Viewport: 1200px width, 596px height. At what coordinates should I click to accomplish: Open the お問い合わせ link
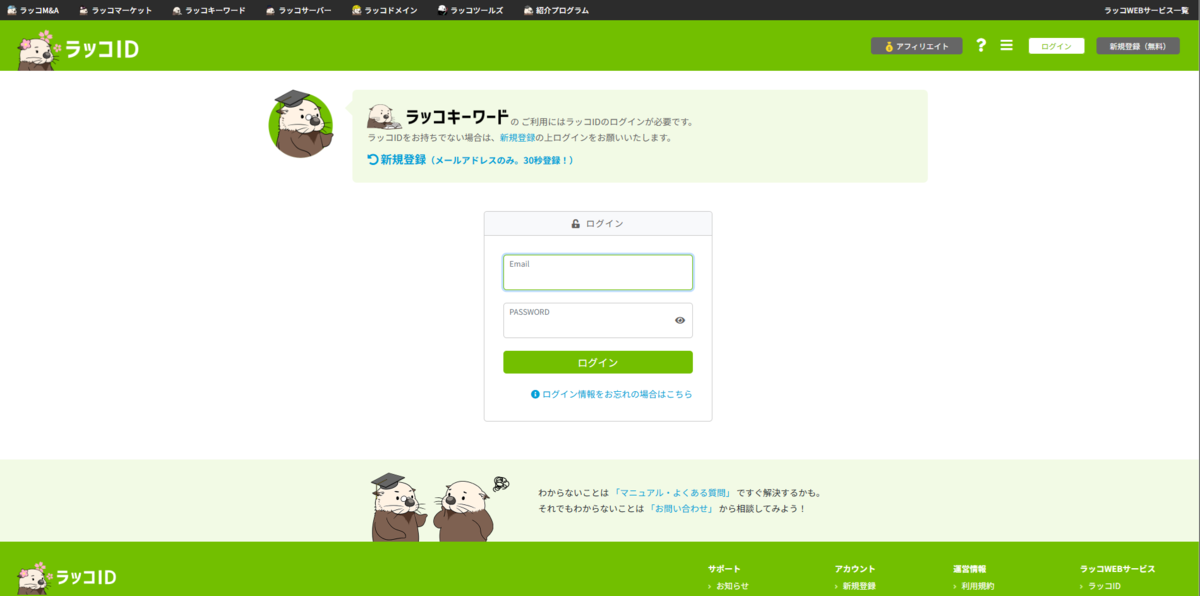click(681, 509)
